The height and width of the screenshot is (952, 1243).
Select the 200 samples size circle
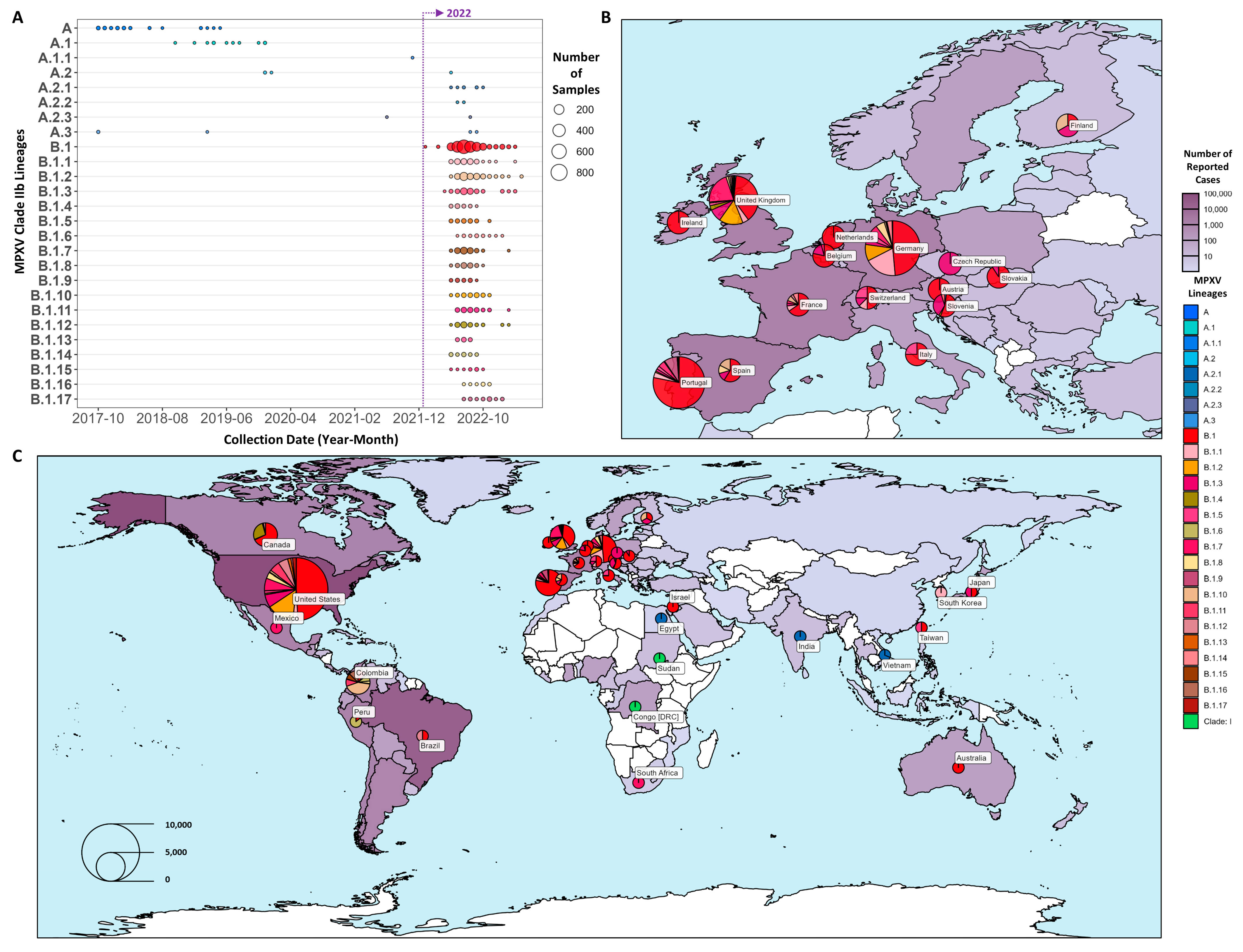(559, 110)
